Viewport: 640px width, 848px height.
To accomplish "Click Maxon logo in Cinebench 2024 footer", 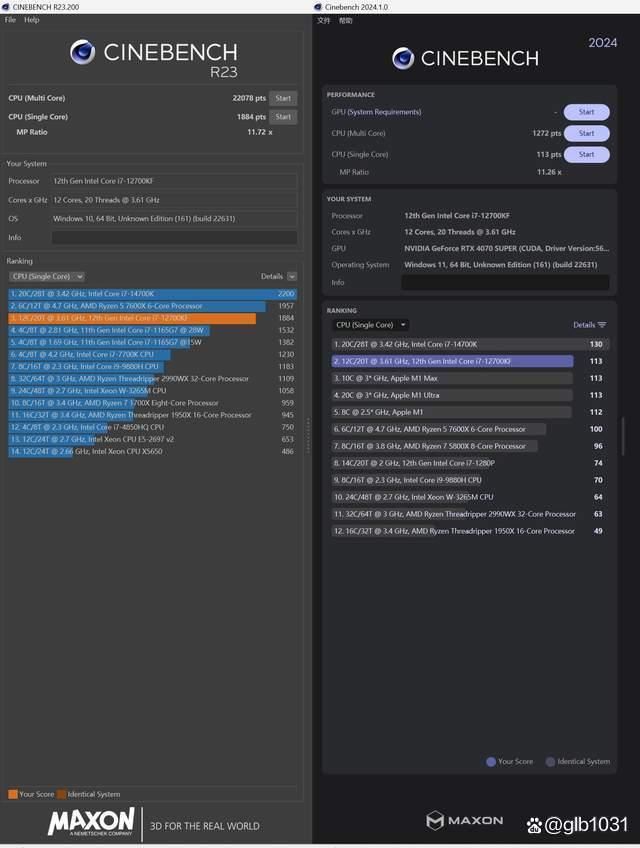I will pyautogui.click(x=465, y=820).
